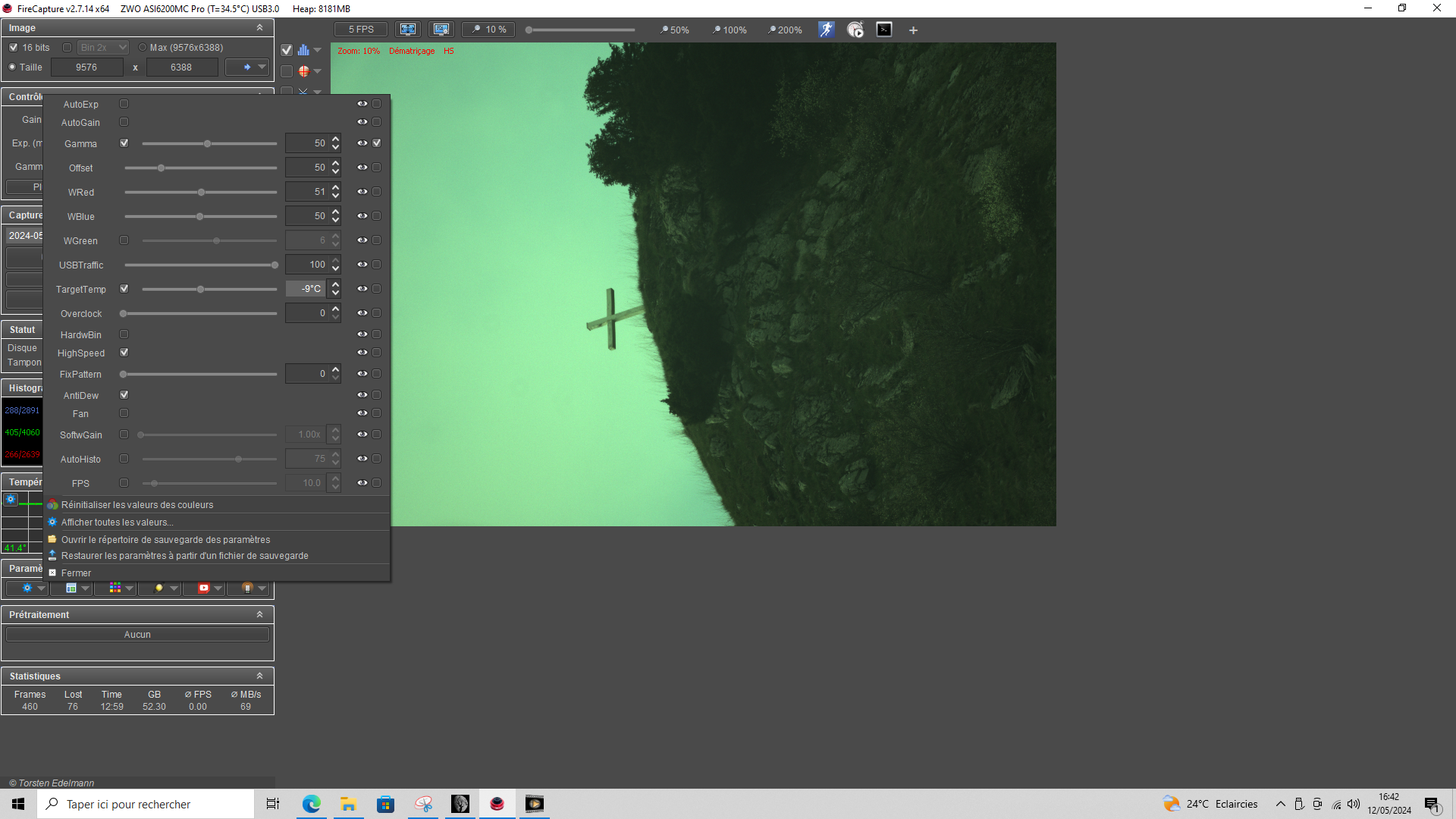
Task: Toggle the eye icon for Offset
Action: (362, 168)
